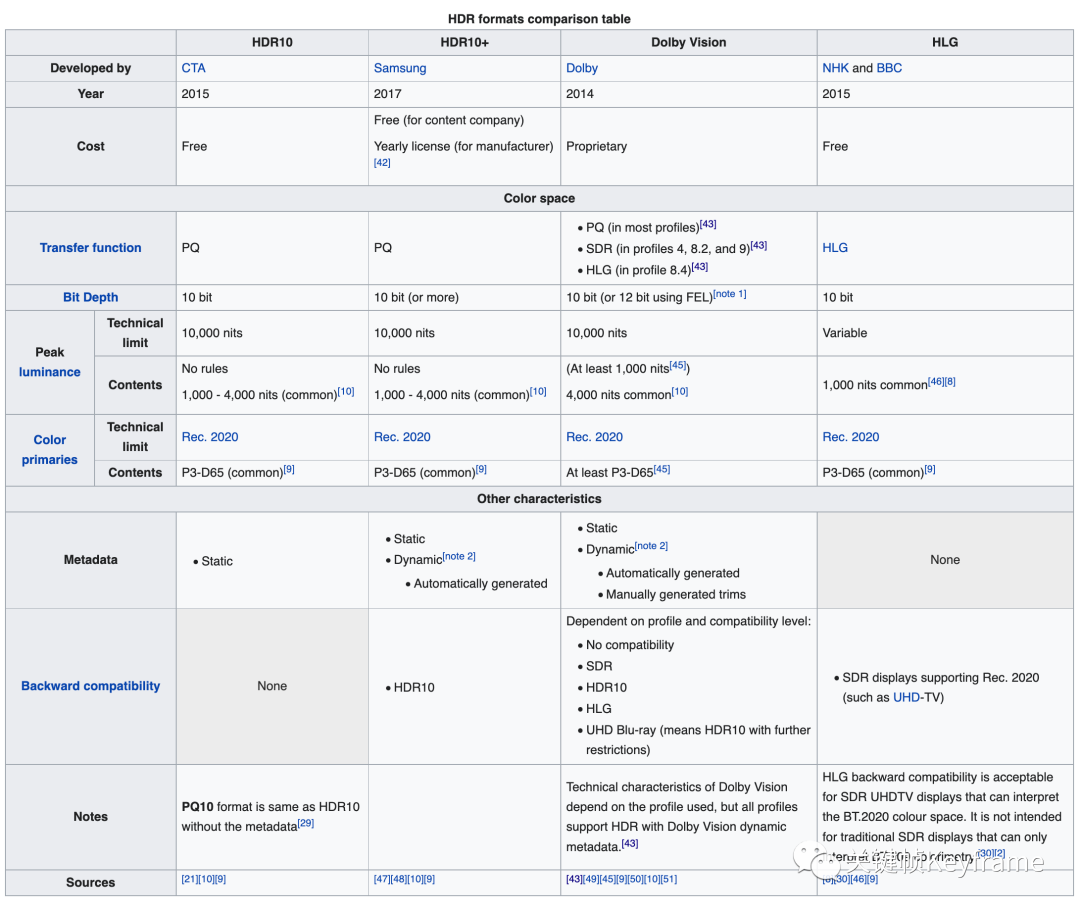The height and width of the screenshot is (913, 1080).
Task: Open the CTA developer link
Action: pos(193,68)
